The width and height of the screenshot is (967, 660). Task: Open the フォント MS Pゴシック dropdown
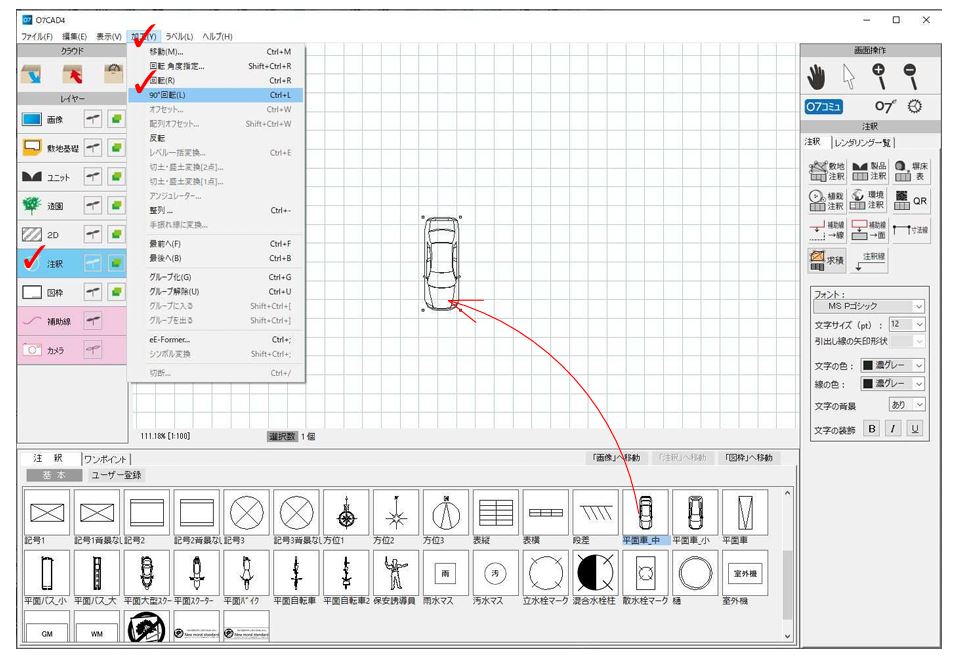(x=869, y=306)
